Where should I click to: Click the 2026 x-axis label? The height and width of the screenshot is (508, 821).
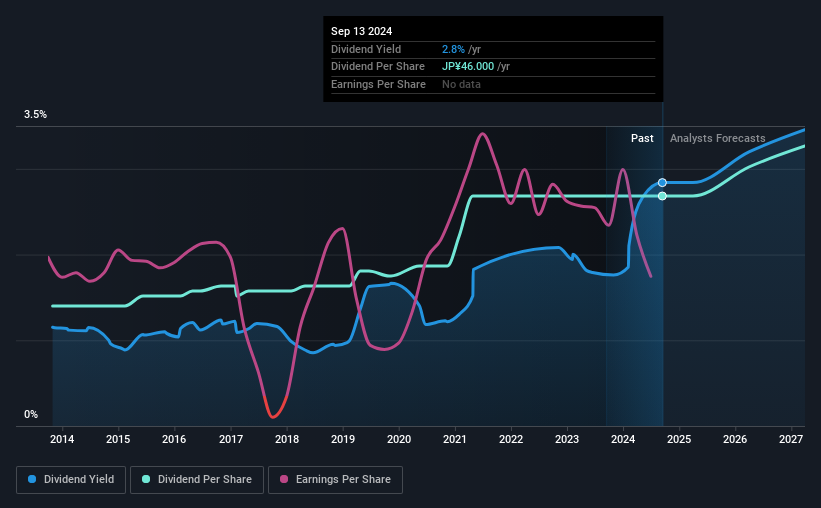coord(735,439)
